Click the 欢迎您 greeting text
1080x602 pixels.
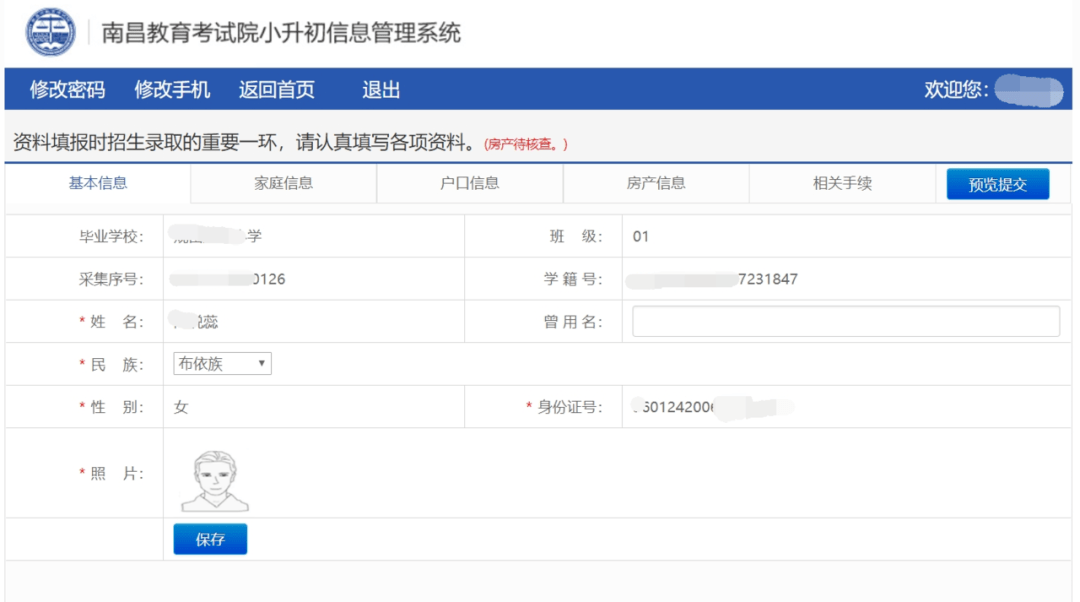[x=956, y=90]
